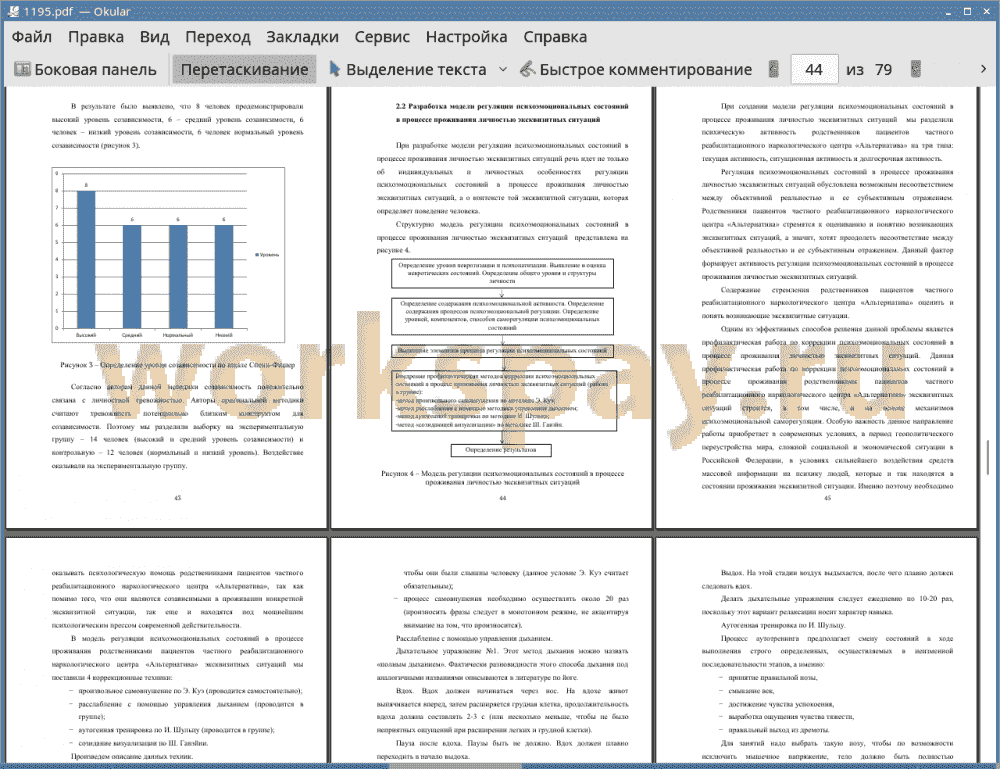
Task: Select the Выделение текста tool
Action: click(x=407, y=69)
